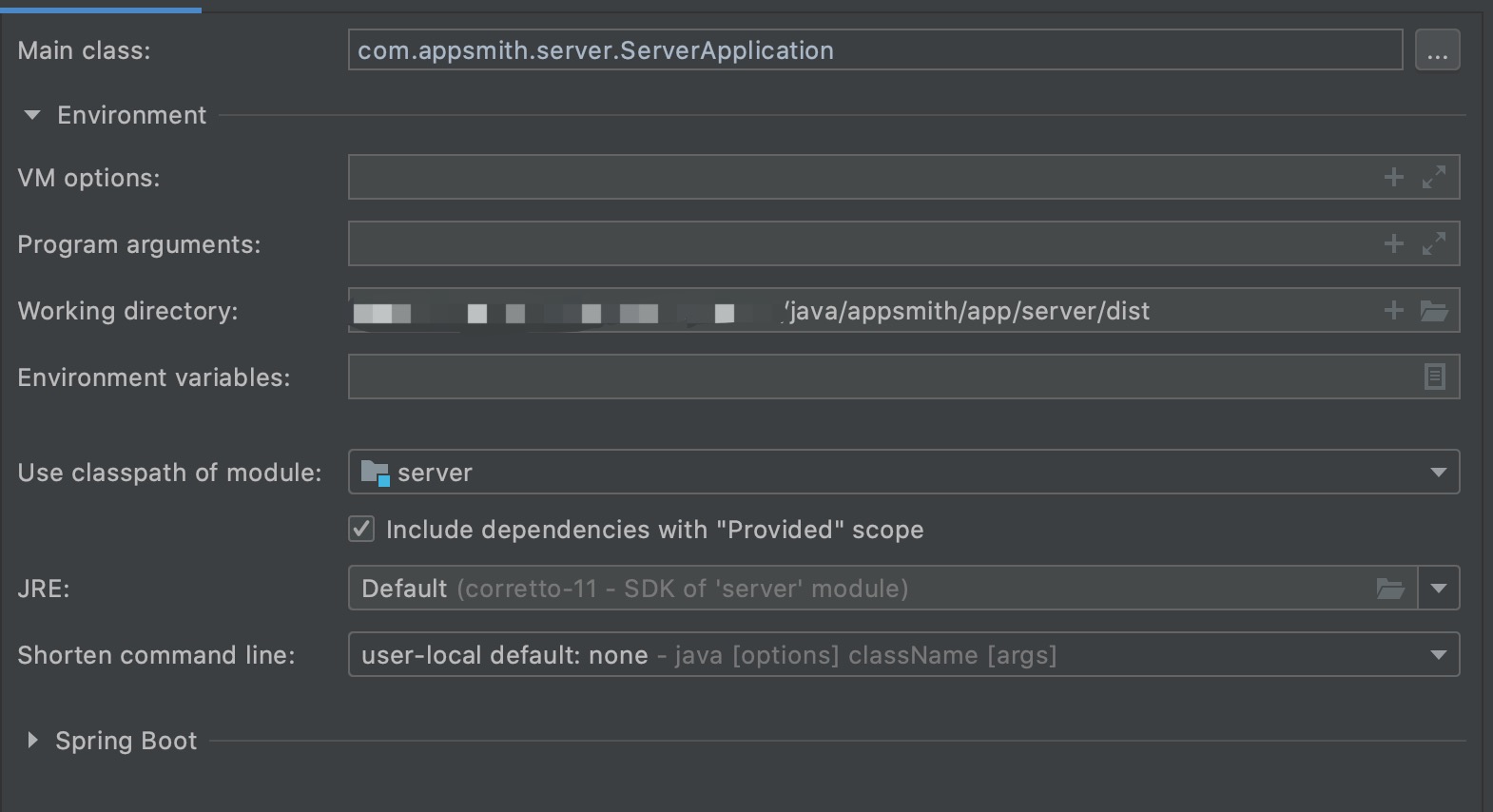Open the JRE dropdown list
Screen dimensions: 1493x812
1439,589
